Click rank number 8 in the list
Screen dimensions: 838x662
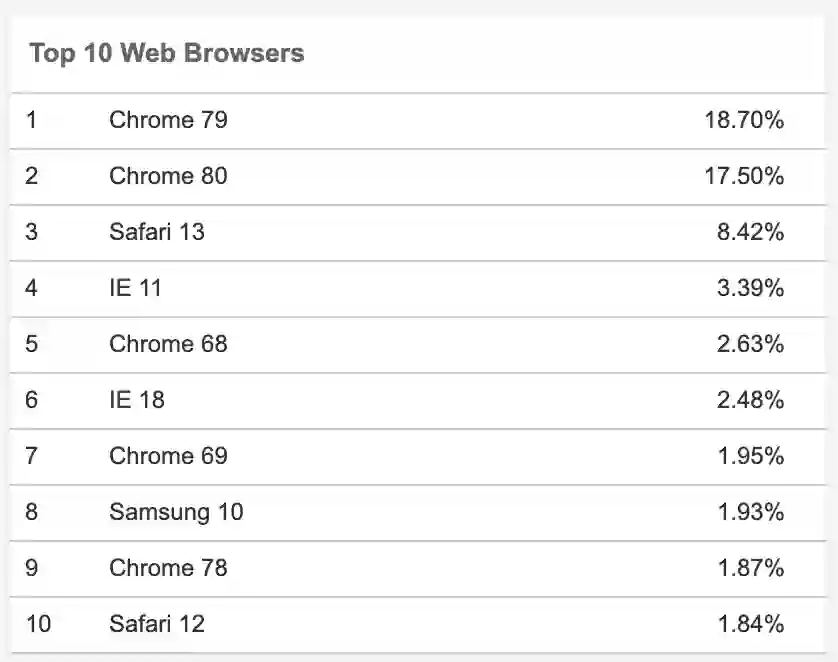pos(32,512)
